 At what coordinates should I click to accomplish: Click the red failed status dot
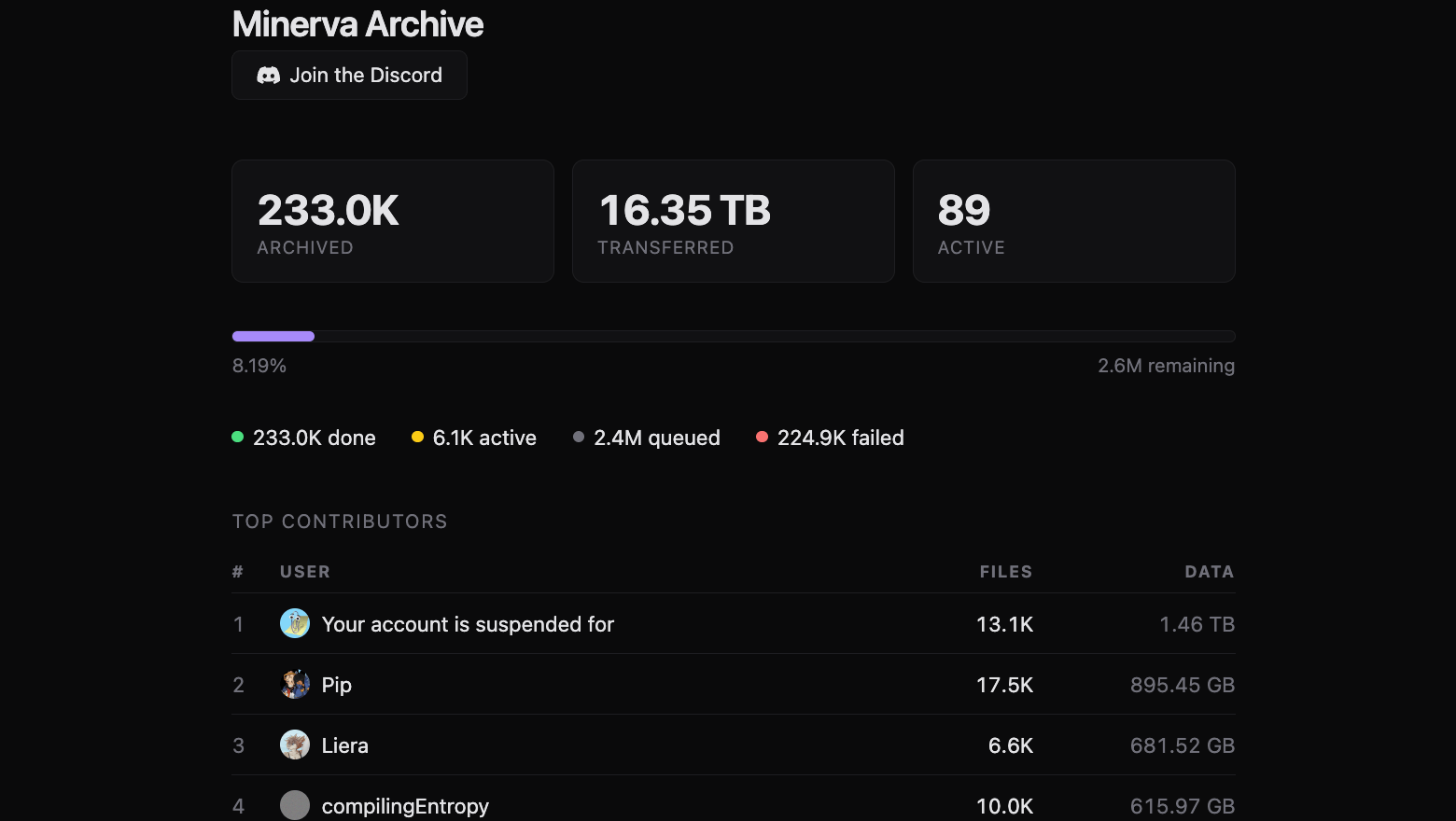coord(762,438)
